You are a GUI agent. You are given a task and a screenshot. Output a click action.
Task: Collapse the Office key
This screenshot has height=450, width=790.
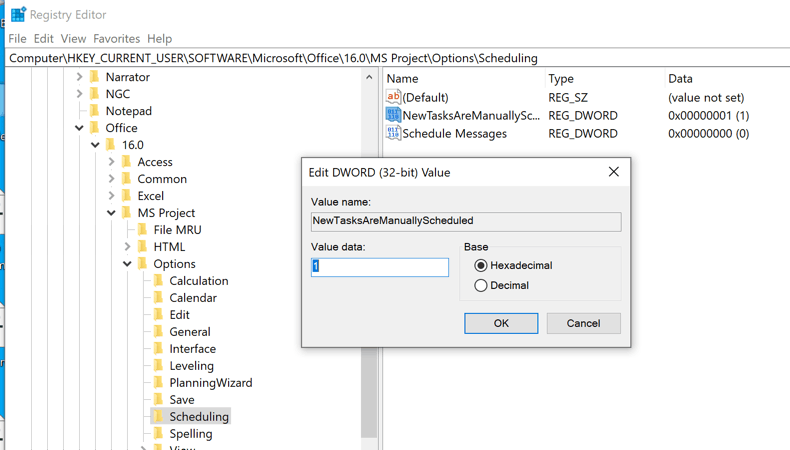tap(79, 128)
